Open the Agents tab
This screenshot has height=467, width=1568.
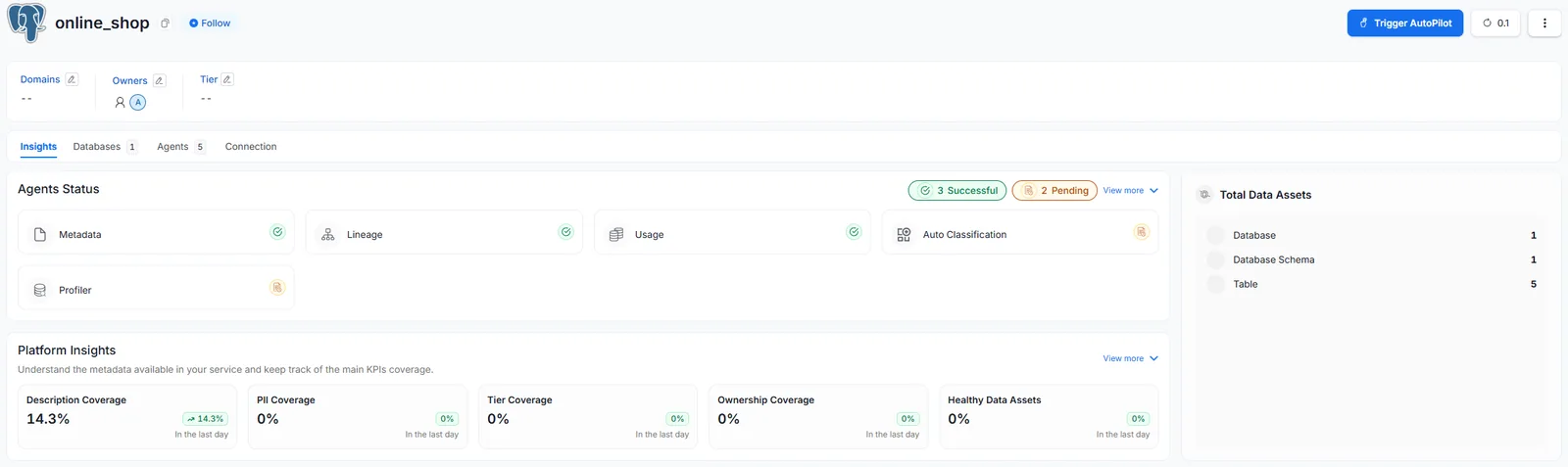tap(181, 147)
